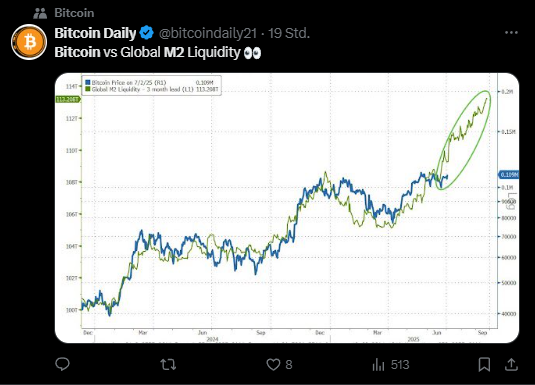Click the green Global M2 legend swatch
This screenshot has height=385, width=535.
click(x=88, y=89)
